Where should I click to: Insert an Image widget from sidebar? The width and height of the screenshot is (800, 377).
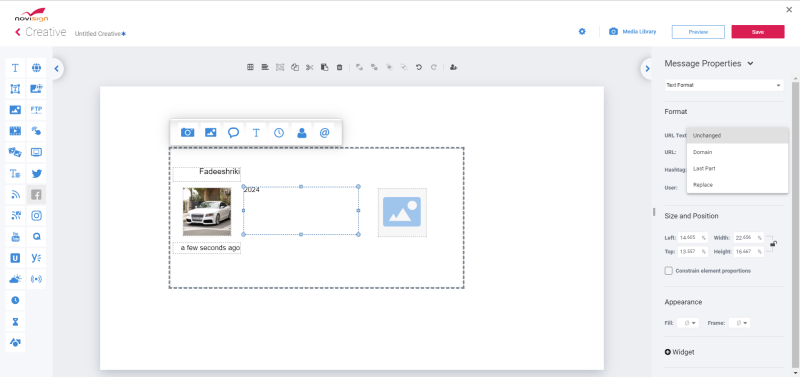(x=15, y=110)
